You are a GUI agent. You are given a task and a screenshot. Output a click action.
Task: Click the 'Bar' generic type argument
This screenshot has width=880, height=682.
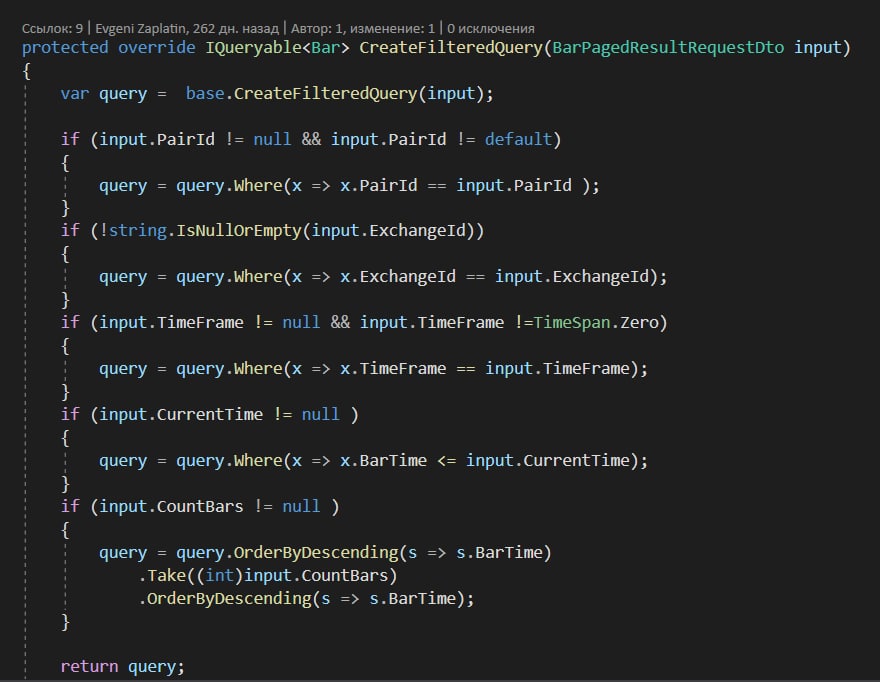pos(326,48)
